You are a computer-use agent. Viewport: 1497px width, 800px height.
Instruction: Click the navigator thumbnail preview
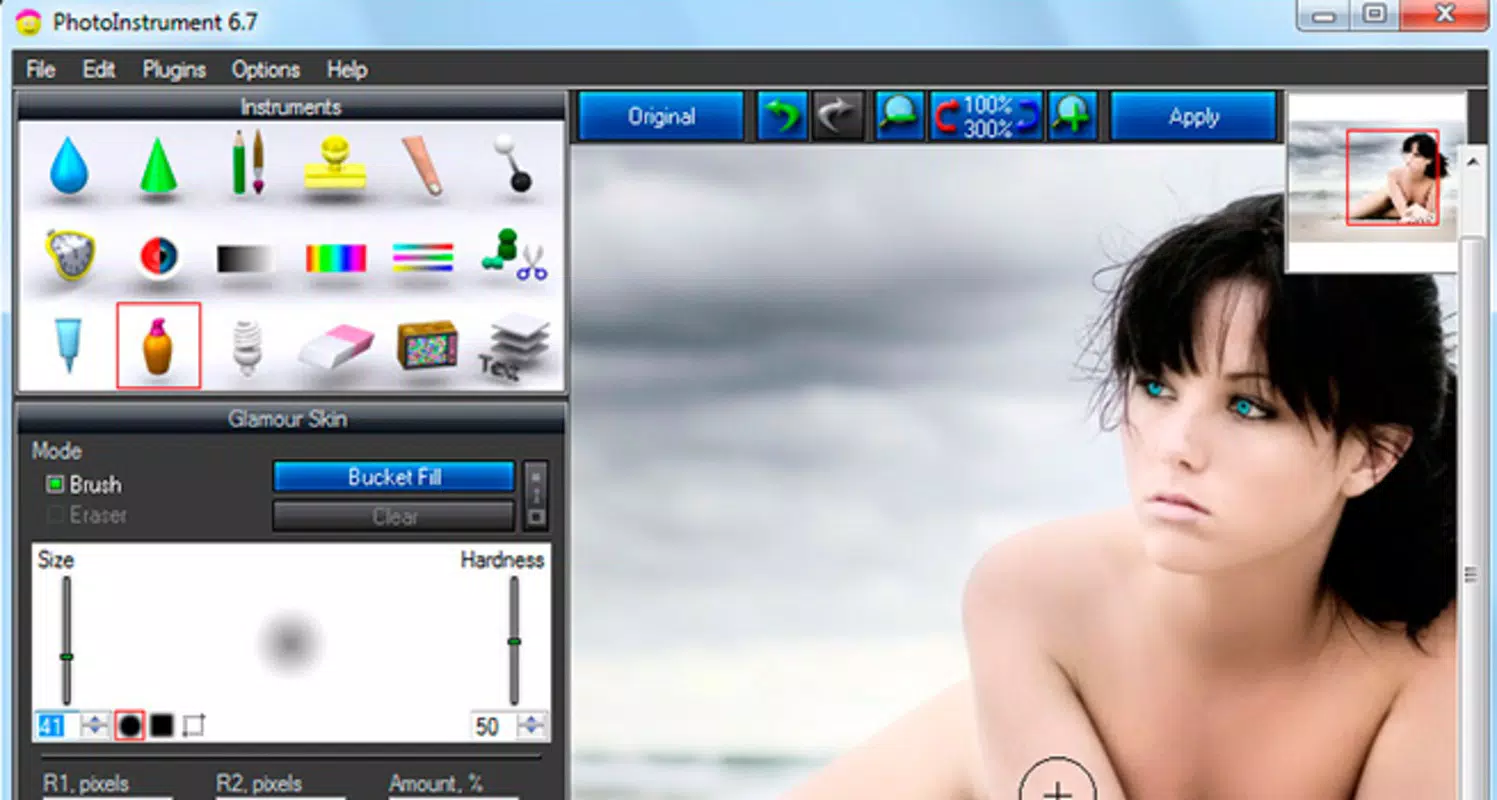tap(1375, 182)
